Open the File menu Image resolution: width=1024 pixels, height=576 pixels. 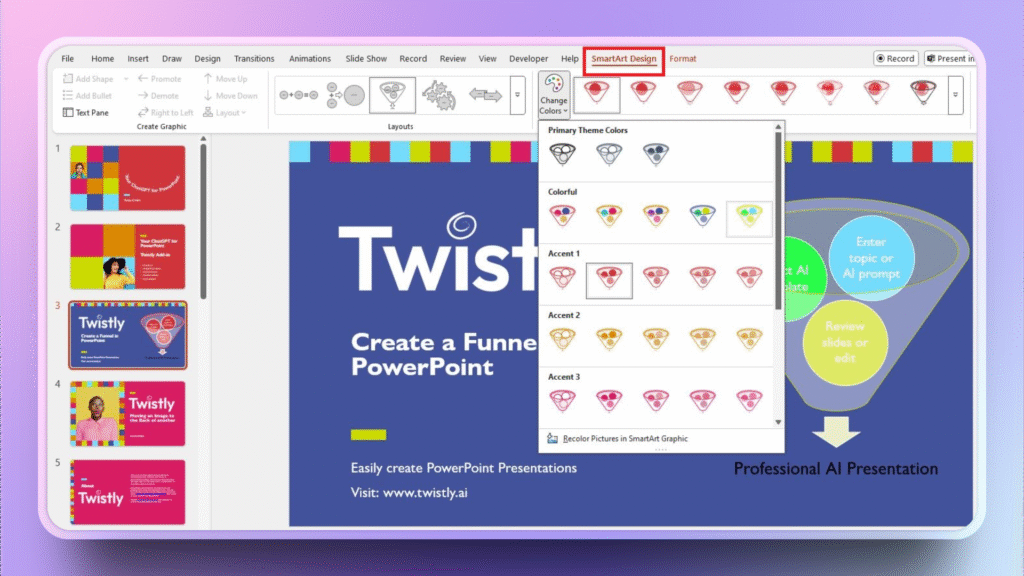coord(68,59)
